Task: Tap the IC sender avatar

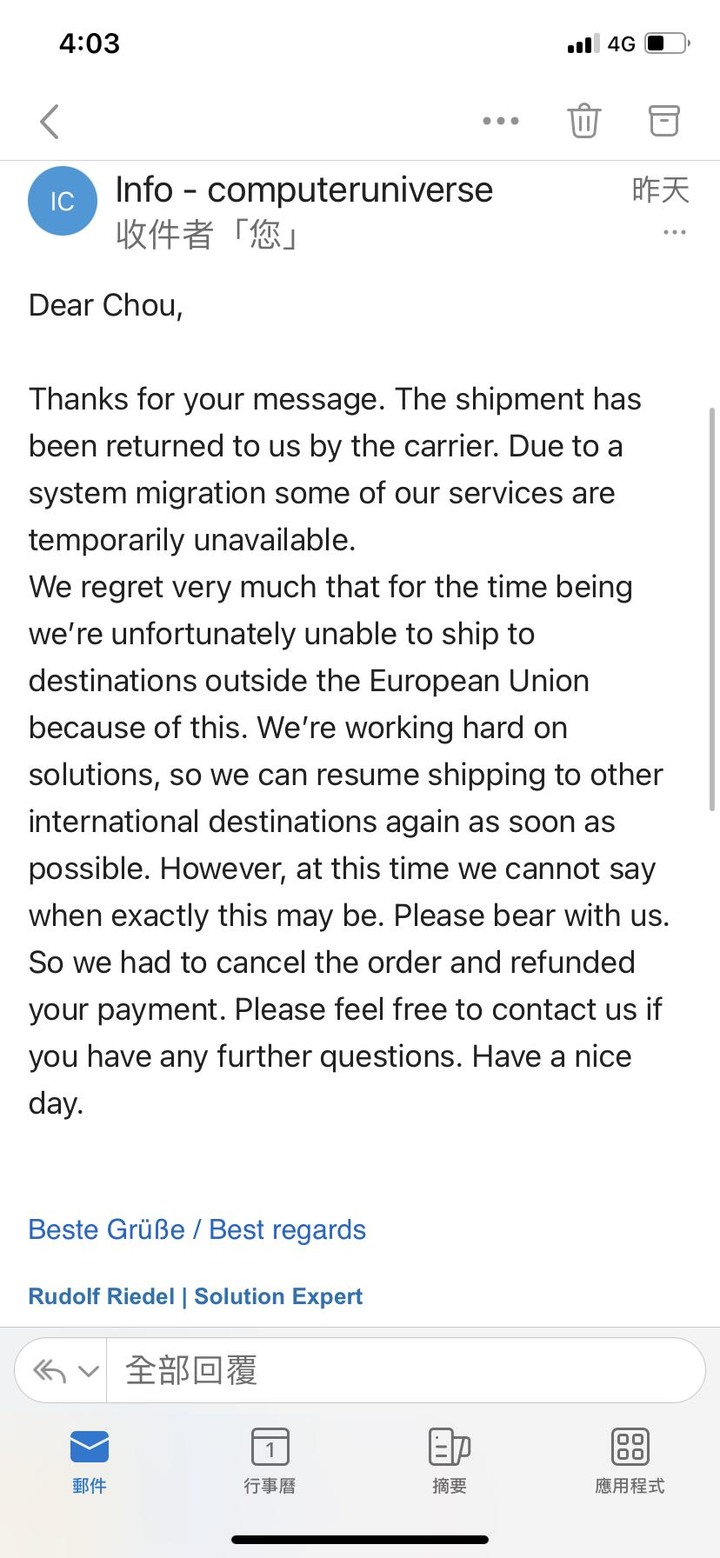Action: coord(62,201)
